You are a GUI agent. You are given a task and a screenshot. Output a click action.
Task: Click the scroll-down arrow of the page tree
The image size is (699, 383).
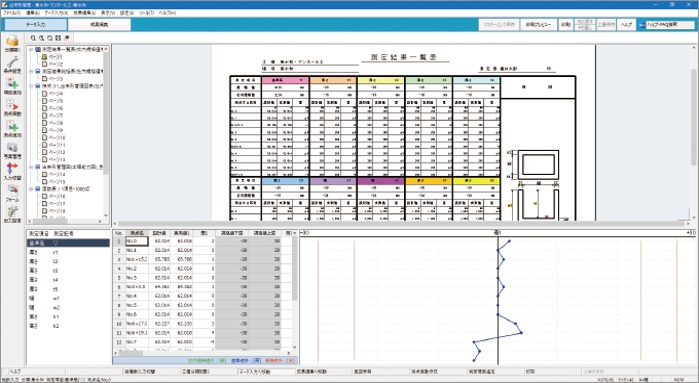tap(106, 215)
